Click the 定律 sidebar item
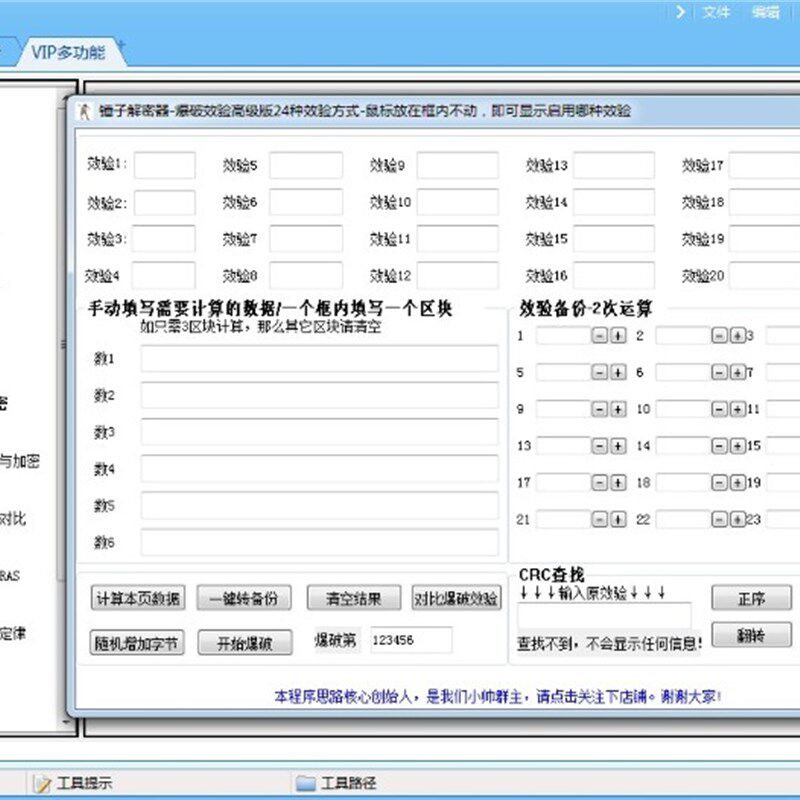This screenshot has width=800, height=800. click(13, 634)
